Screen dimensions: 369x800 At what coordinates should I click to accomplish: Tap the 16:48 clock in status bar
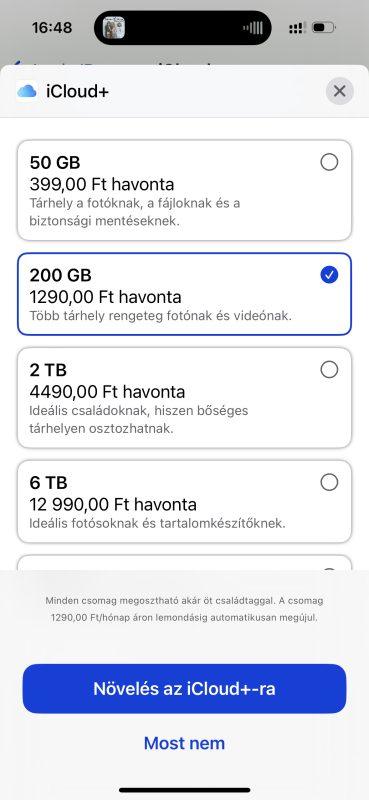[51, 28]
